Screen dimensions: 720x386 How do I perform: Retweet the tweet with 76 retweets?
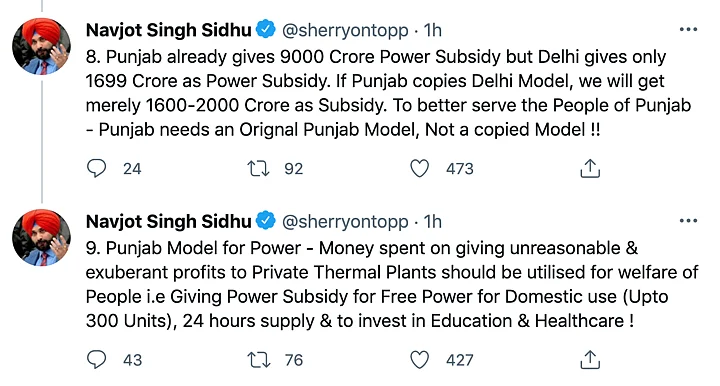coord(259,360)
